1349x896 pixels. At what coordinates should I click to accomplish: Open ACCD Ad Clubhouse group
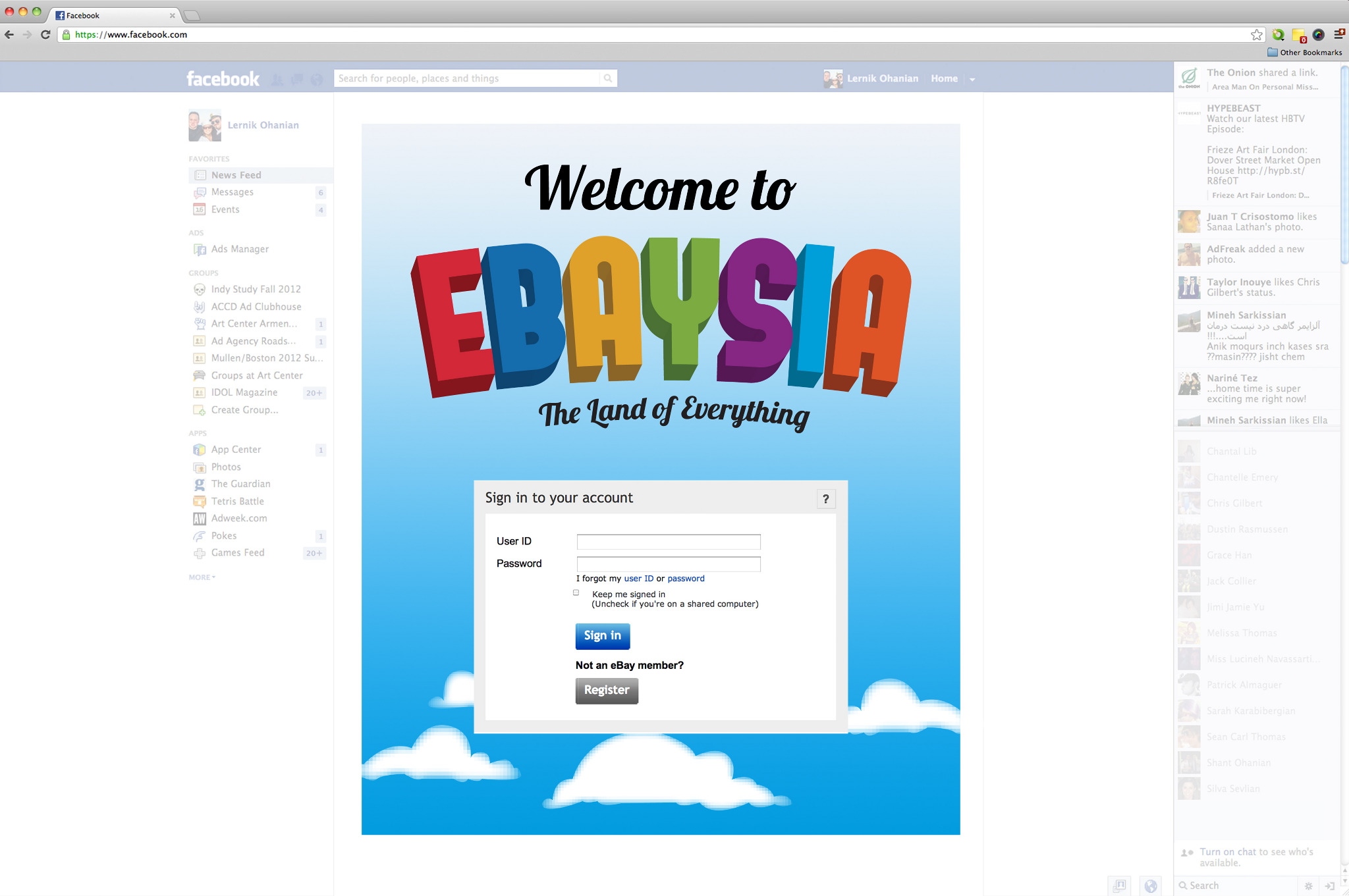[x=258, y=307]
